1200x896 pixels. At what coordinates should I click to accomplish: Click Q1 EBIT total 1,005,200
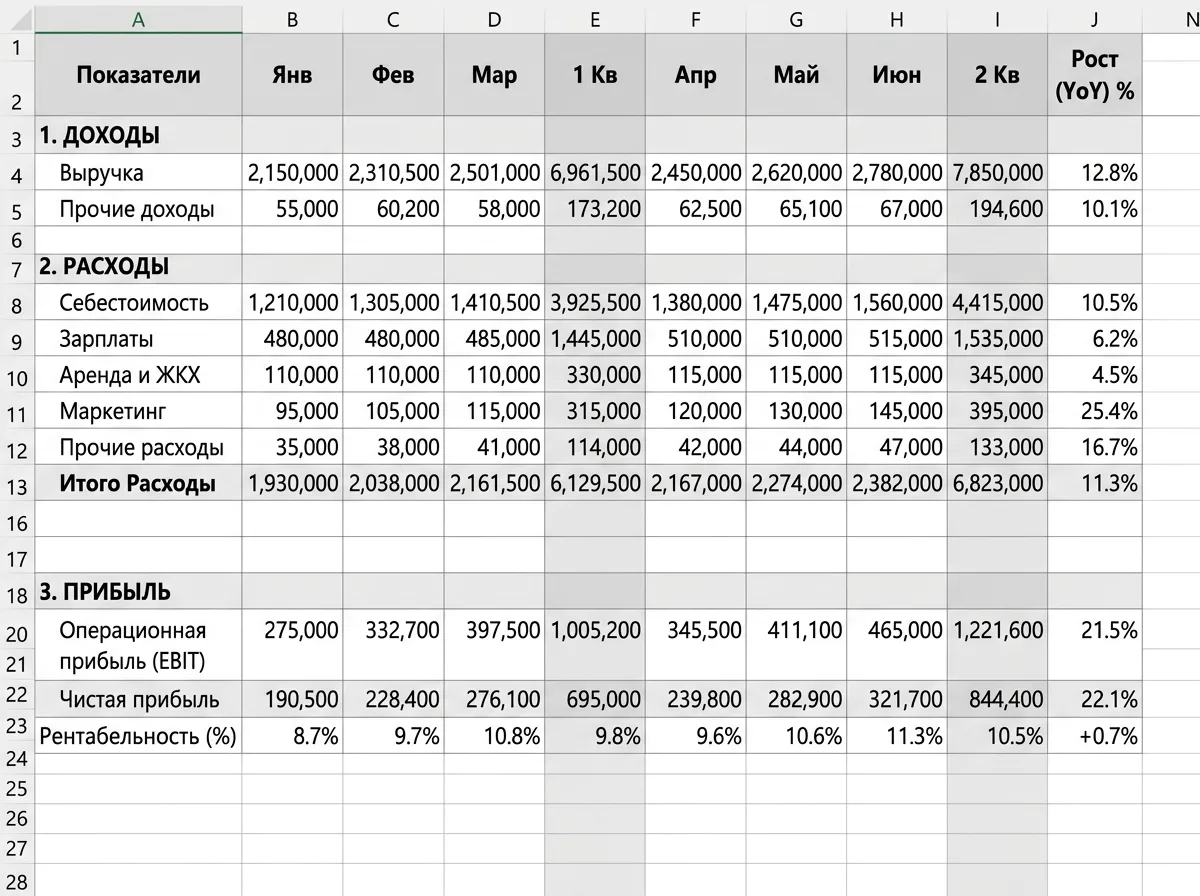click(x=595, y=645)
